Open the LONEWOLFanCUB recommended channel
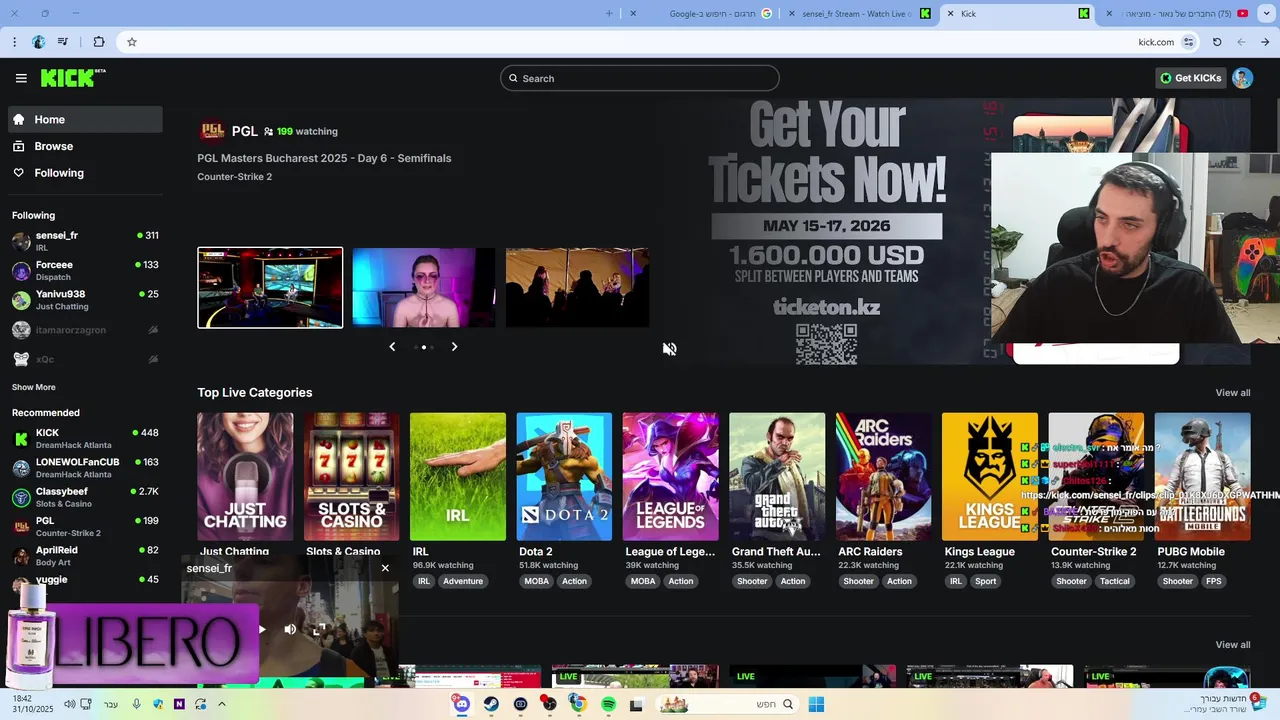This screenshot has width=1280, height=720. (85, 468)
